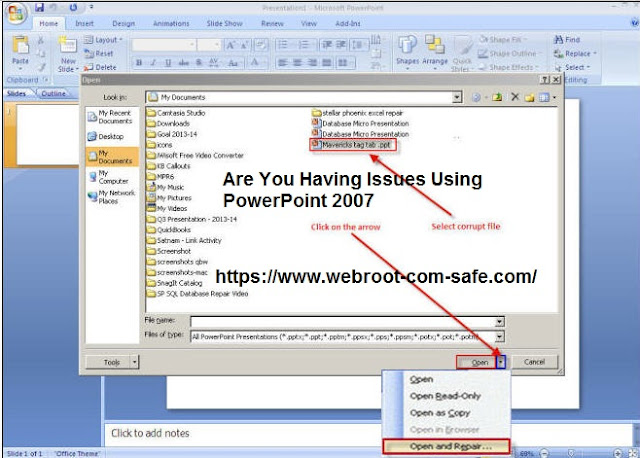Click the Bullets list icon
This screenshot has height=458, width=640.
point(282,44)
